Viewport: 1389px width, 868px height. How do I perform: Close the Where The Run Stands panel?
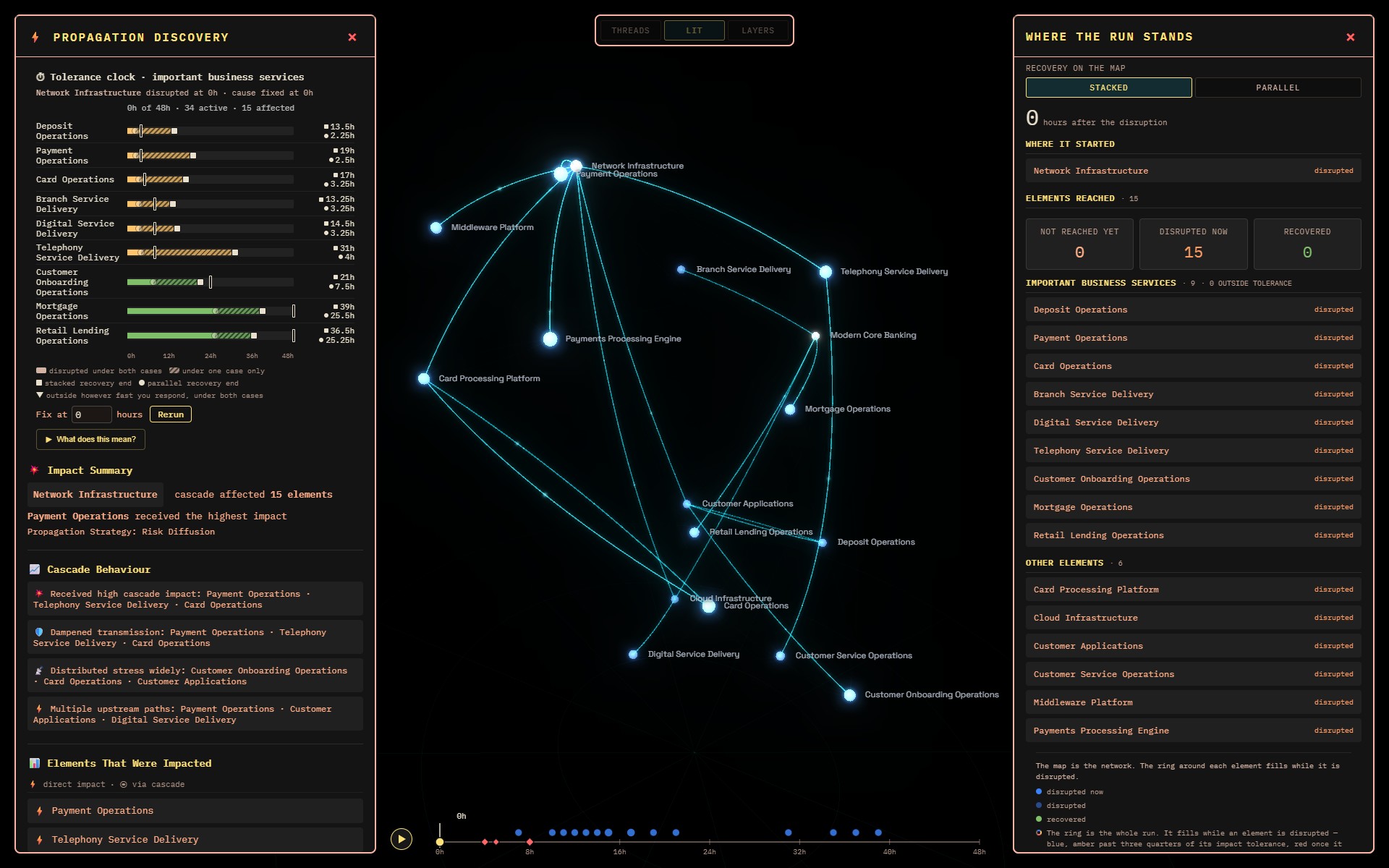click(1350, 37)
